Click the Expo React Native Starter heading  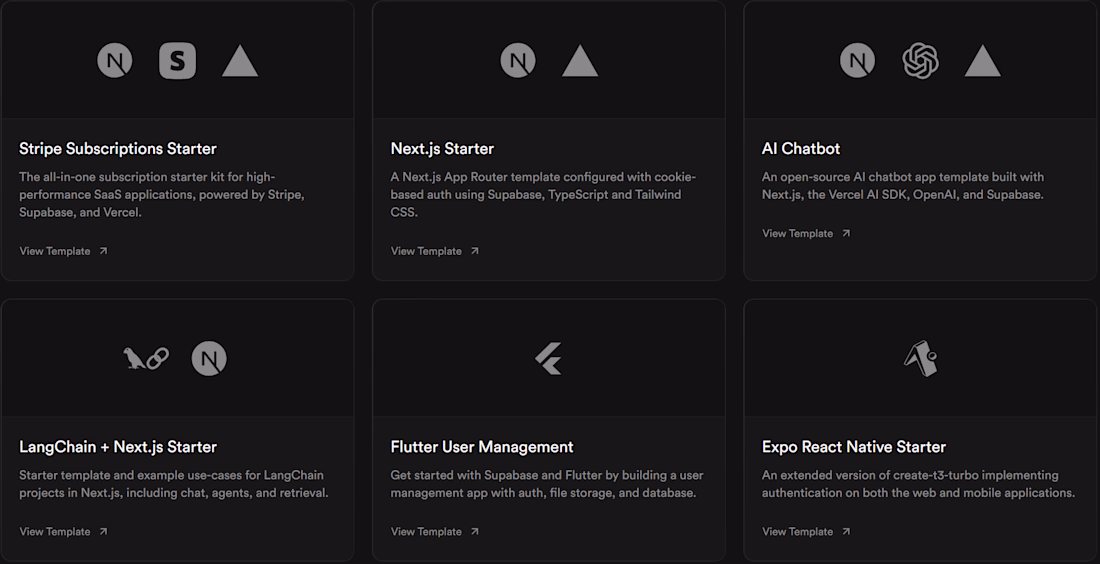(x=853, y=447)
